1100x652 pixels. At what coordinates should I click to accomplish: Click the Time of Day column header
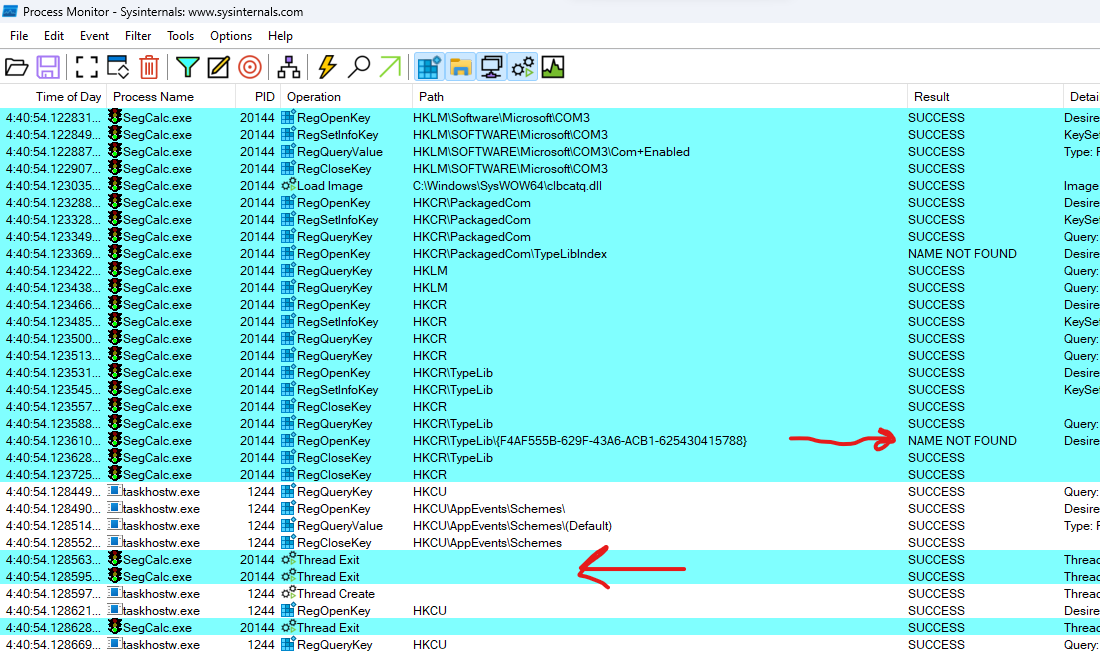(53, 97)
